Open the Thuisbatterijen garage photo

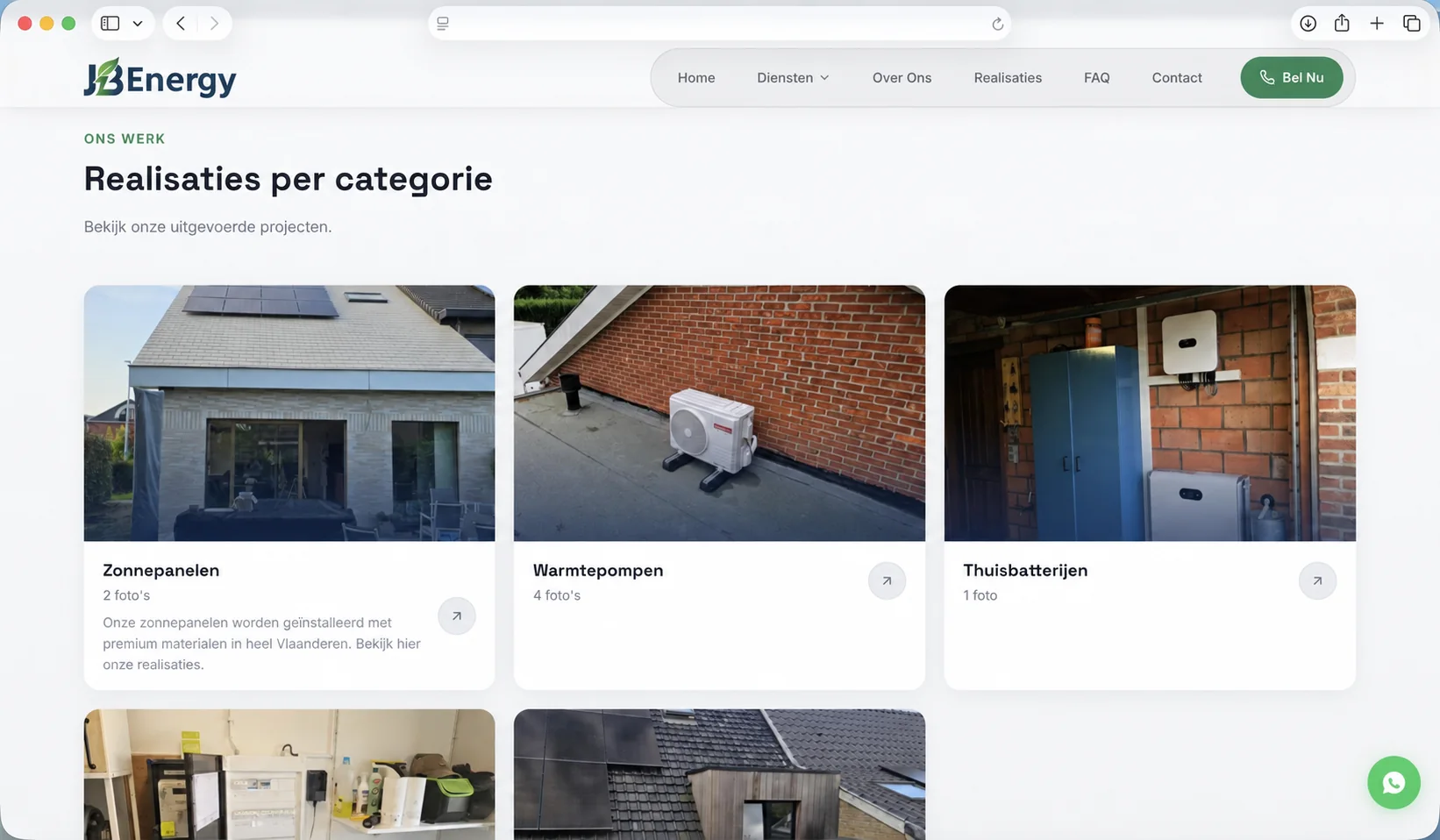pos(1150,413)
